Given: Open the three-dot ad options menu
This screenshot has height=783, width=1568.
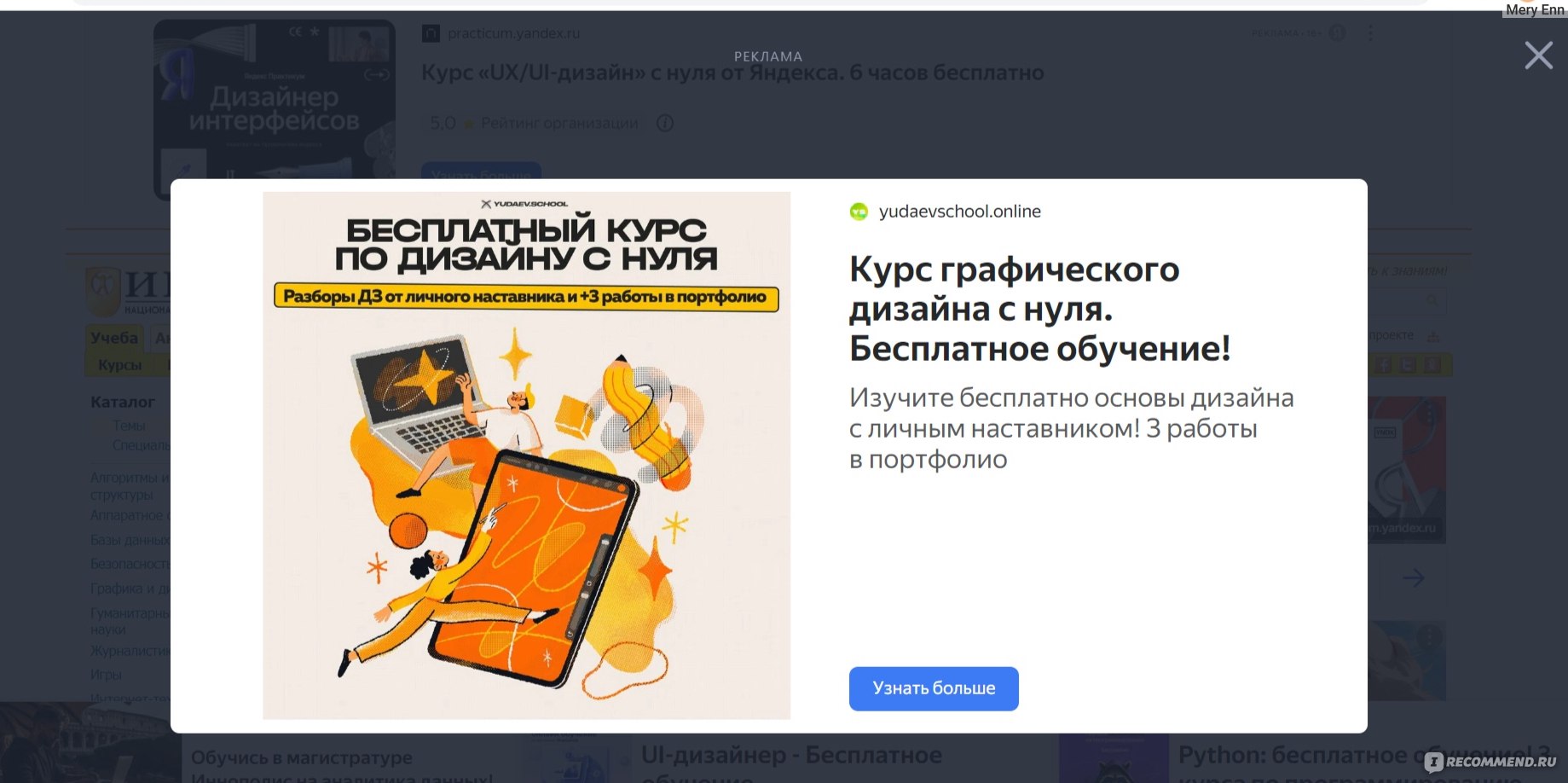Looking at the screenshot, I should pos(1370,33).
